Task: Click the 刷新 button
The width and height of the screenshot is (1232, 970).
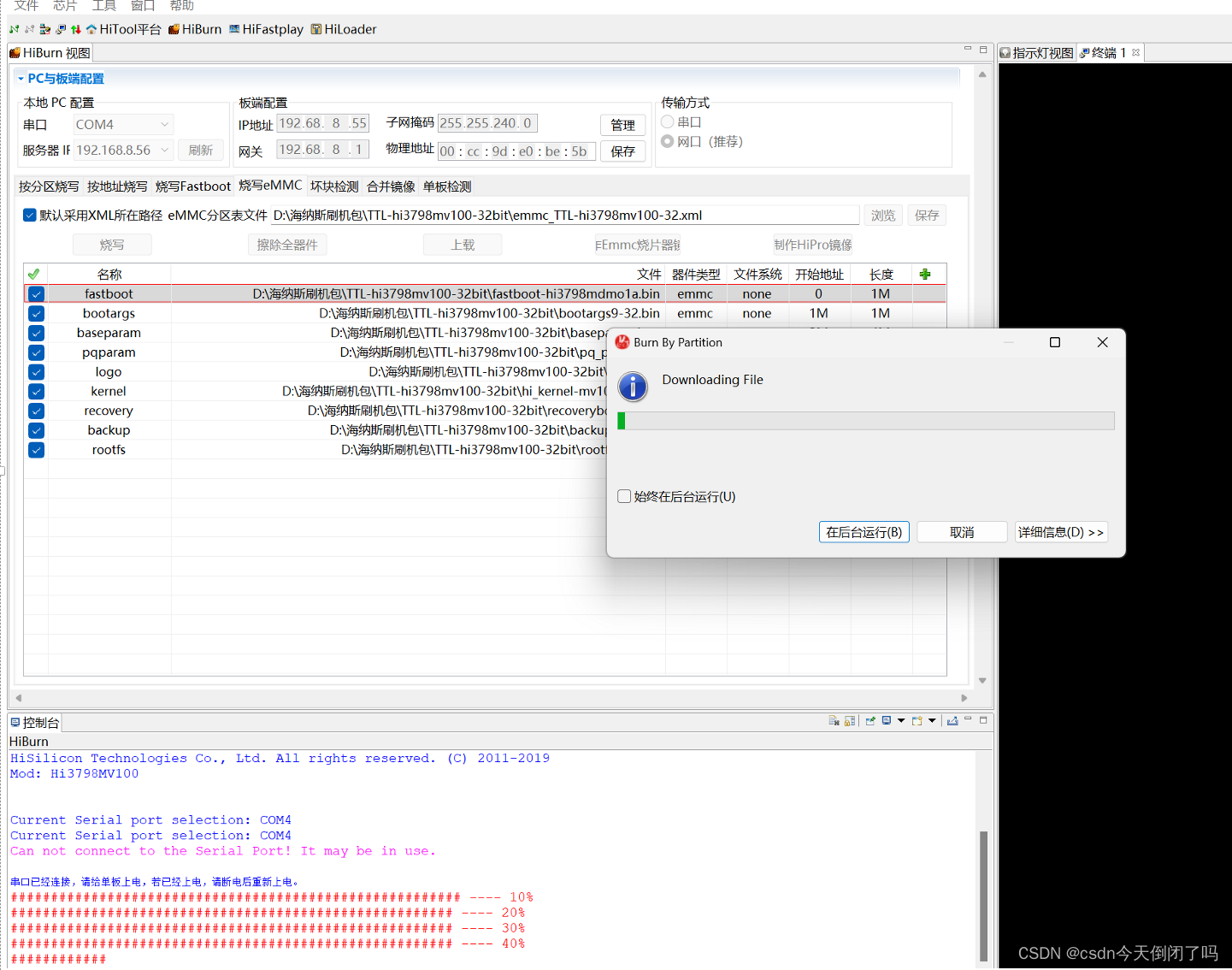Action: tap(201, 151)
